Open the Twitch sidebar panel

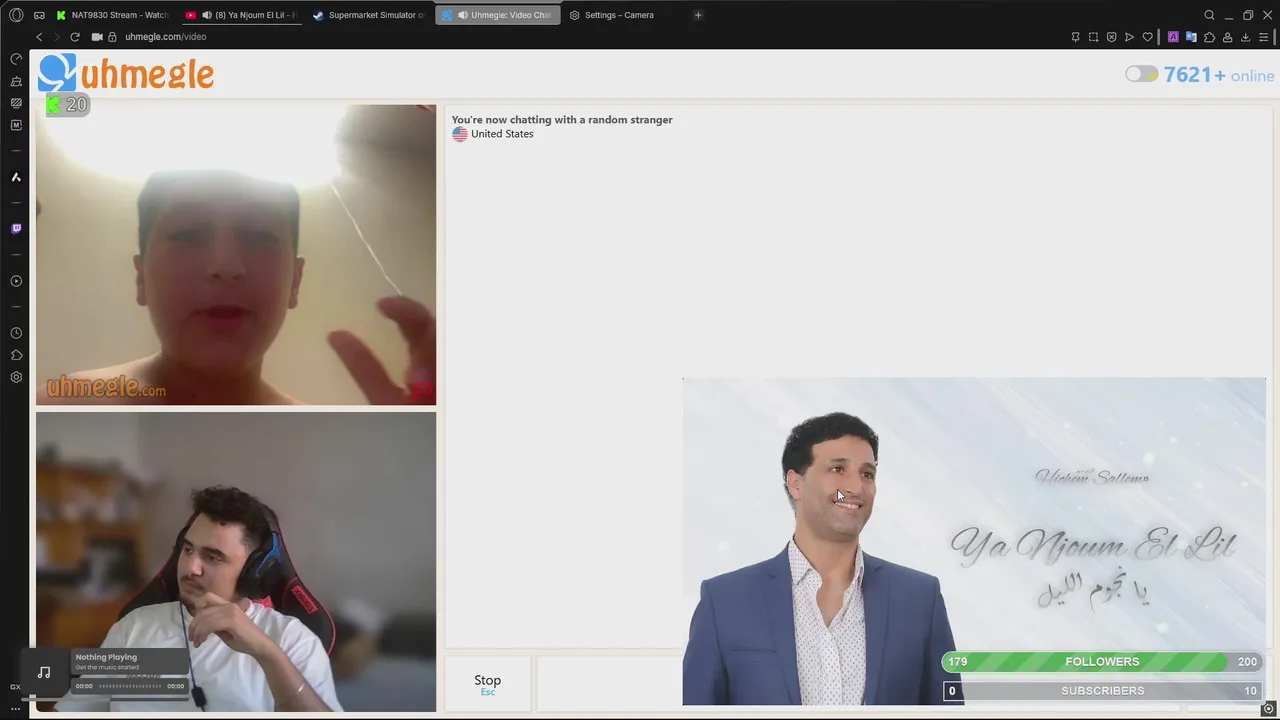(16, 229)
